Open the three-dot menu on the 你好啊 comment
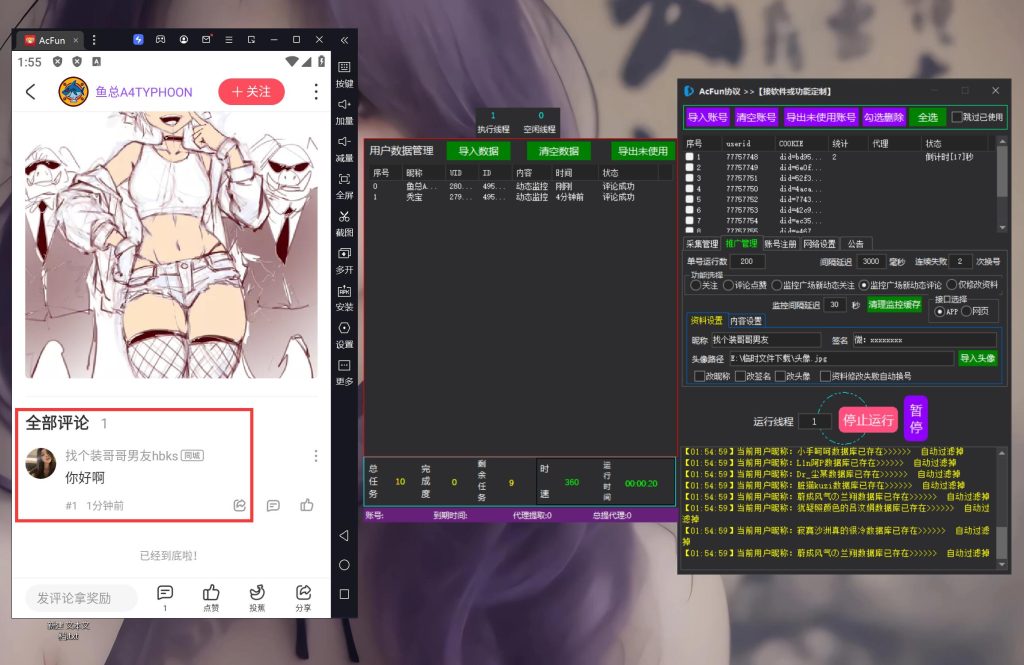Screen dimensions: 1024x665 point(316,456)
